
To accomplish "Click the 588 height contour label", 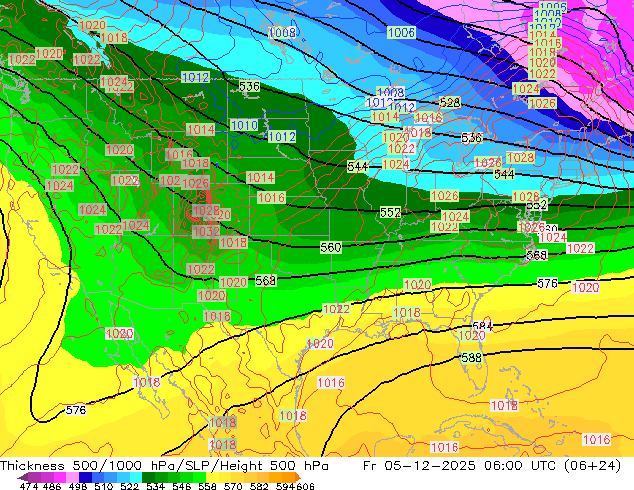I will (x=471, y=357).
